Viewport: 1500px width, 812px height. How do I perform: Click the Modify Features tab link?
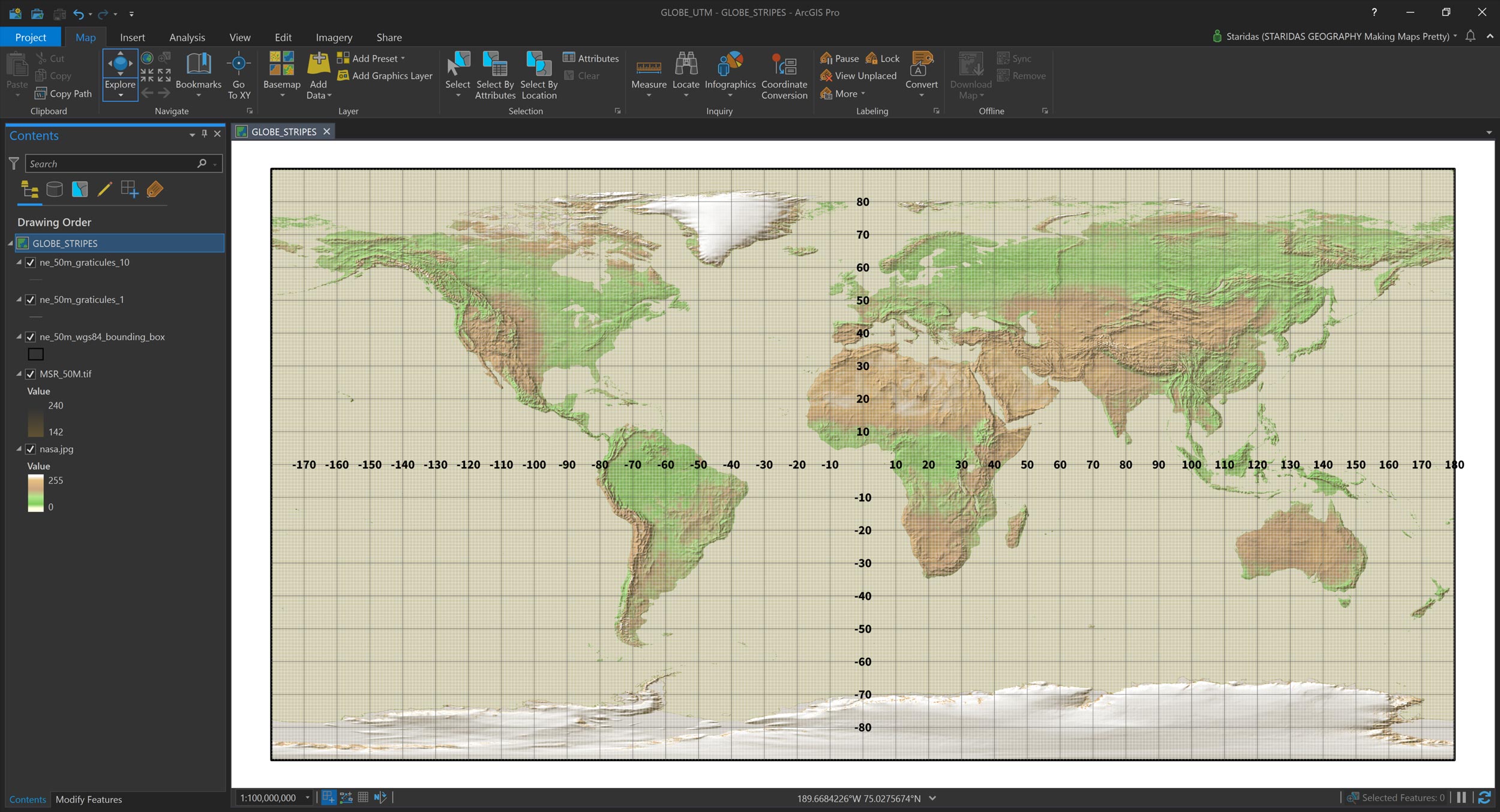pos(88,799)
